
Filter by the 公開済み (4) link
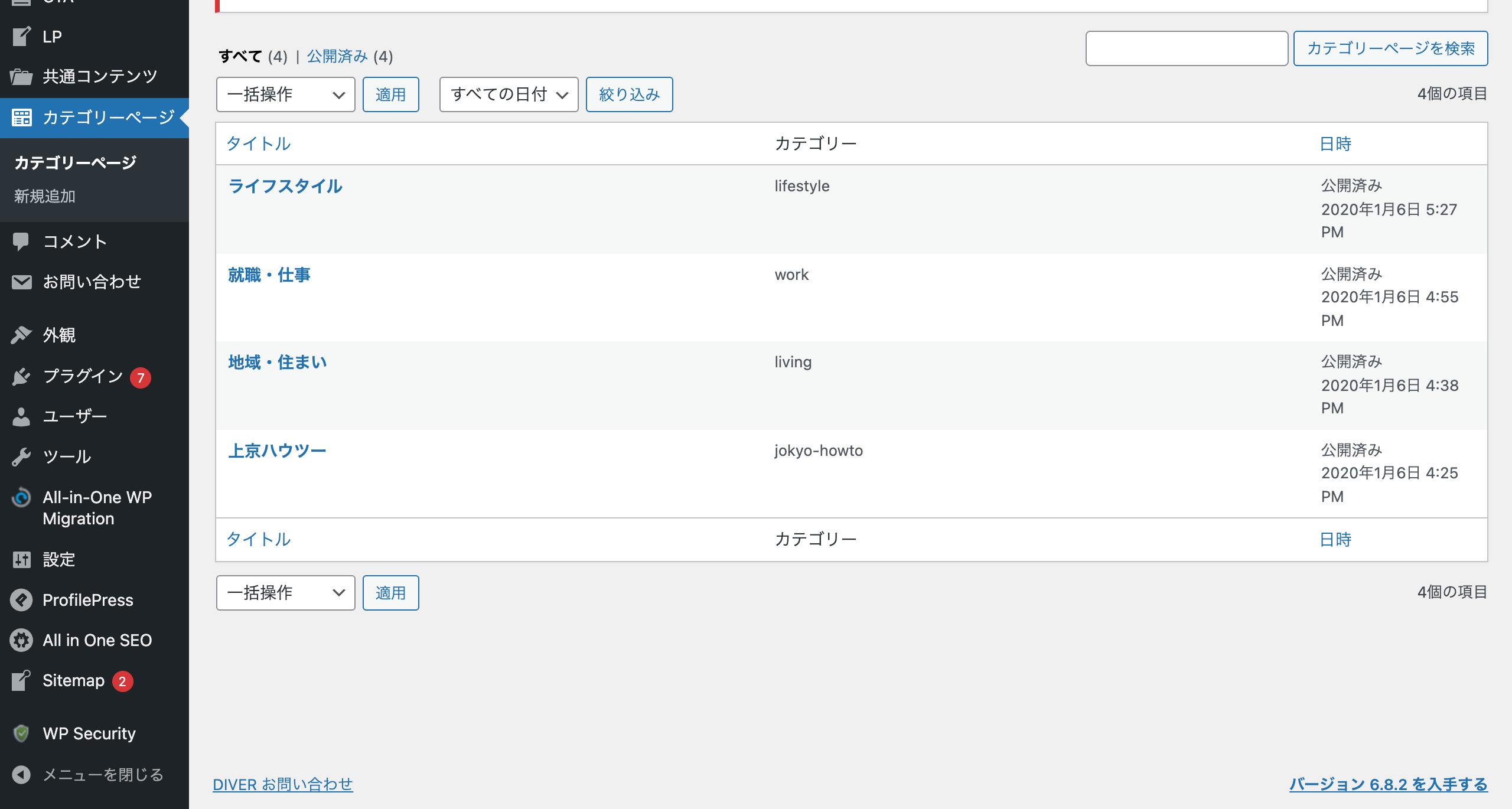click(337, 57)
